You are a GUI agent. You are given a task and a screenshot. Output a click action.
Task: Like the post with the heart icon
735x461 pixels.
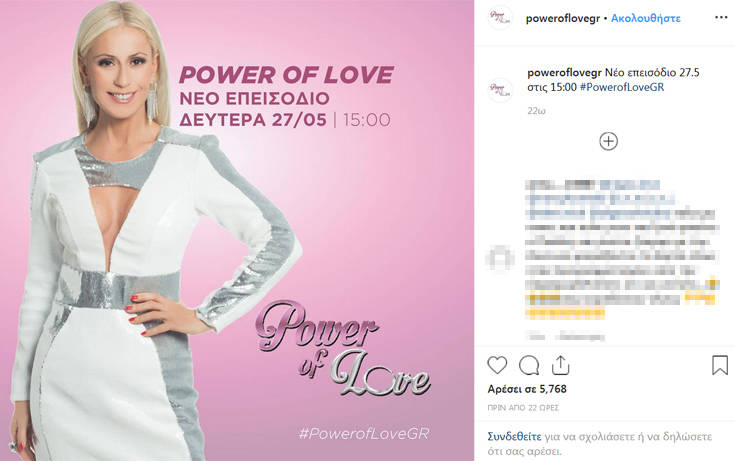(497, 365)
